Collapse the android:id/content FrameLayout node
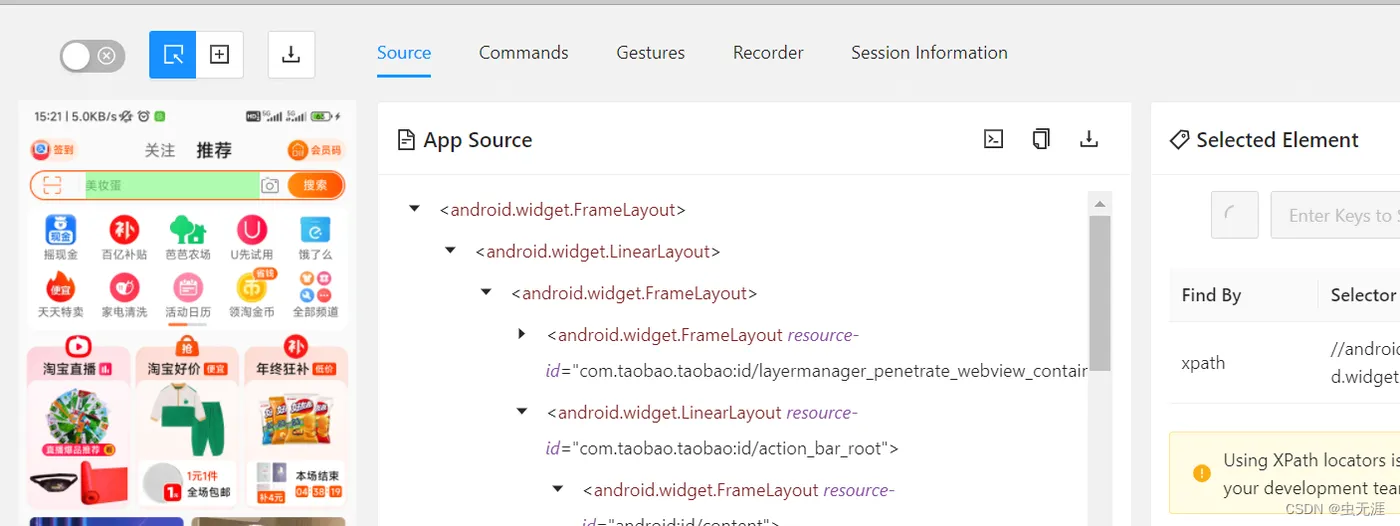The image size is (1400, 526). 558,489
